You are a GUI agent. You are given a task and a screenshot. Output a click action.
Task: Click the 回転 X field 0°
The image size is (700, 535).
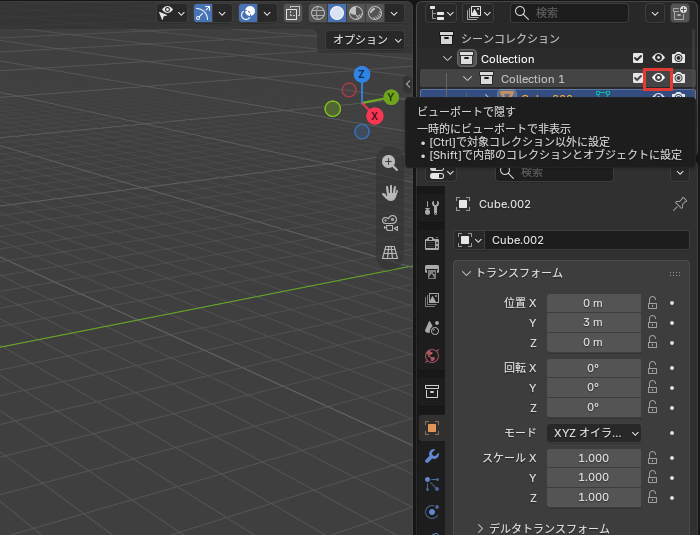[593, 368]
